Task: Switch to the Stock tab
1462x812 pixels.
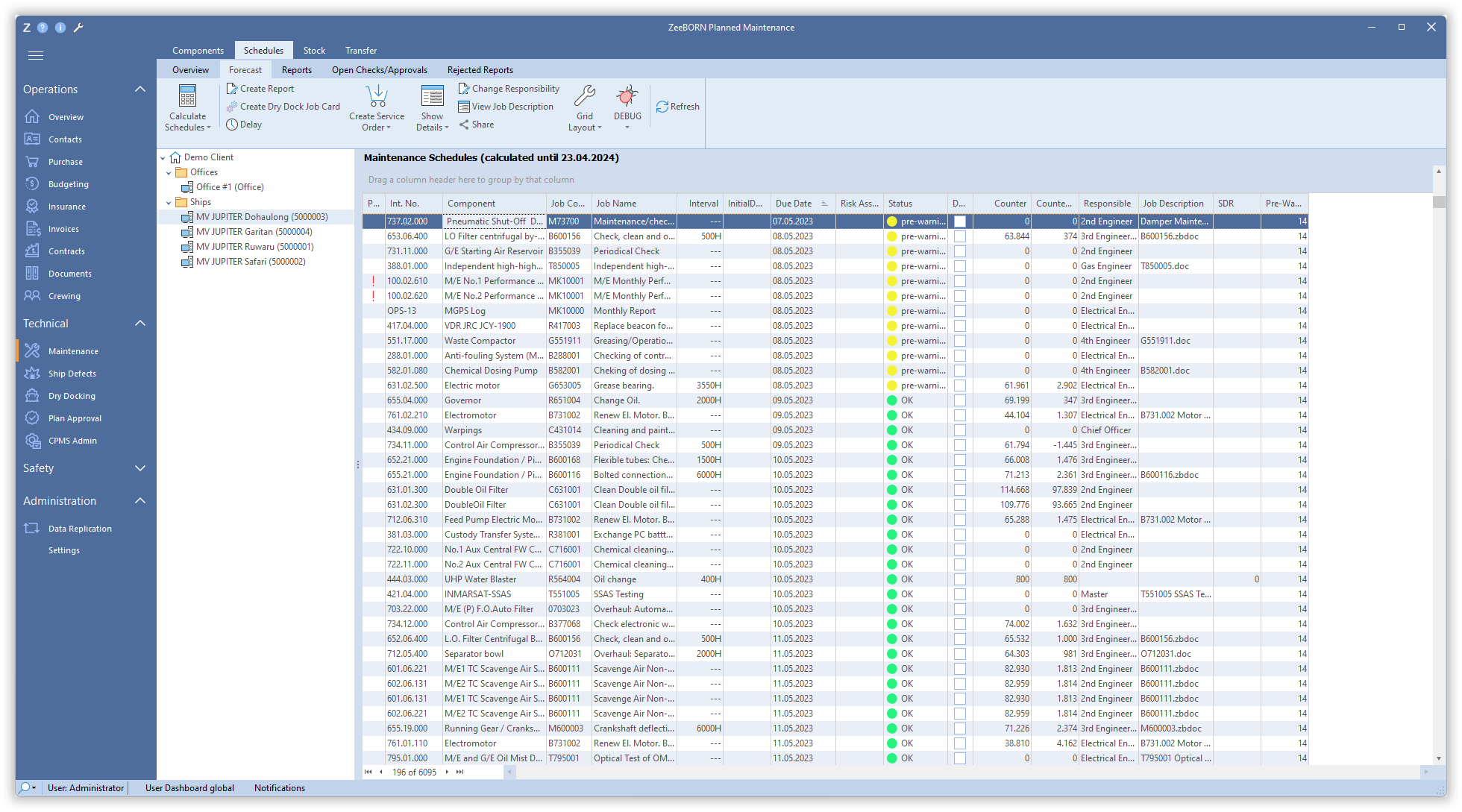Action: 314,51
